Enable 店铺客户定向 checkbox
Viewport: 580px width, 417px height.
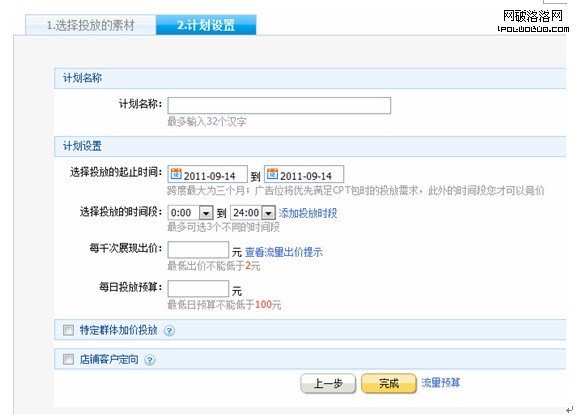tap(68, 359)
